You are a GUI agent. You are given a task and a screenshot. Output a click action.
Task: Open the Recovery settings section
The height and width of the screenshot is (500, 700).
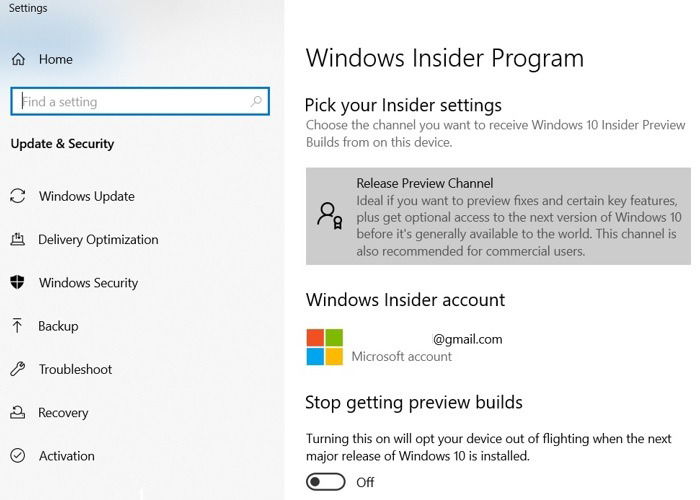[x=63, y=412]
